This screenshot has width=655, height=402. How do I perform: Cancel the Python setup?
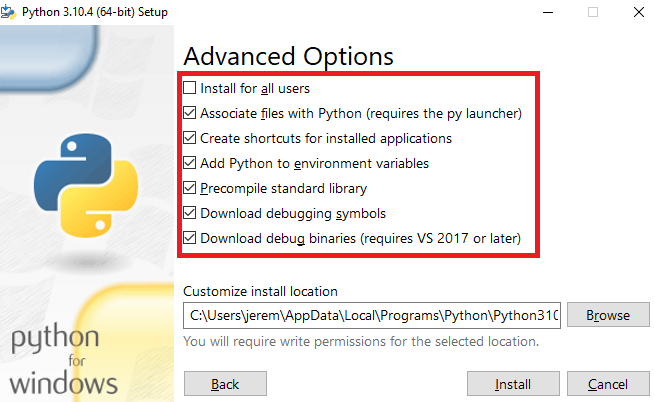point(608,384)
